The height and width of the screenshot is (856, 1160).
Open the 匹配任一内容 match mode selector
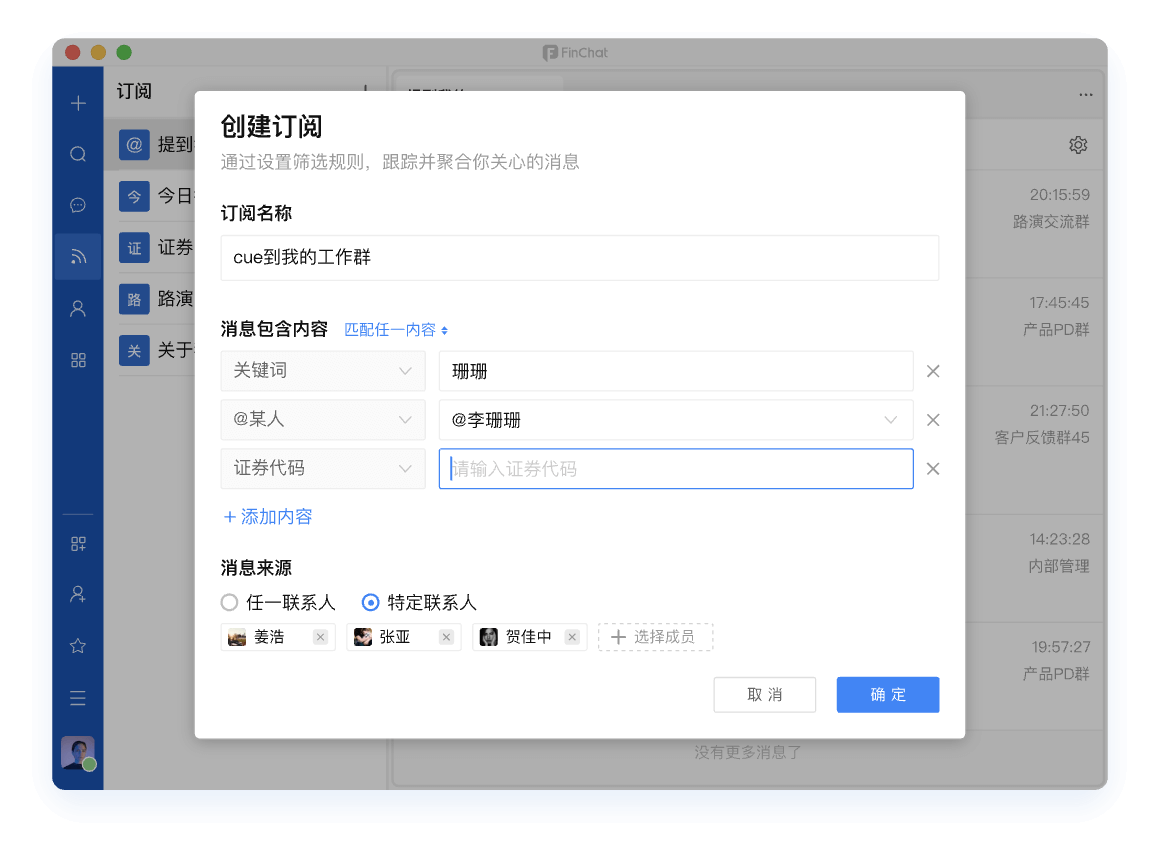tap(396, 330)
